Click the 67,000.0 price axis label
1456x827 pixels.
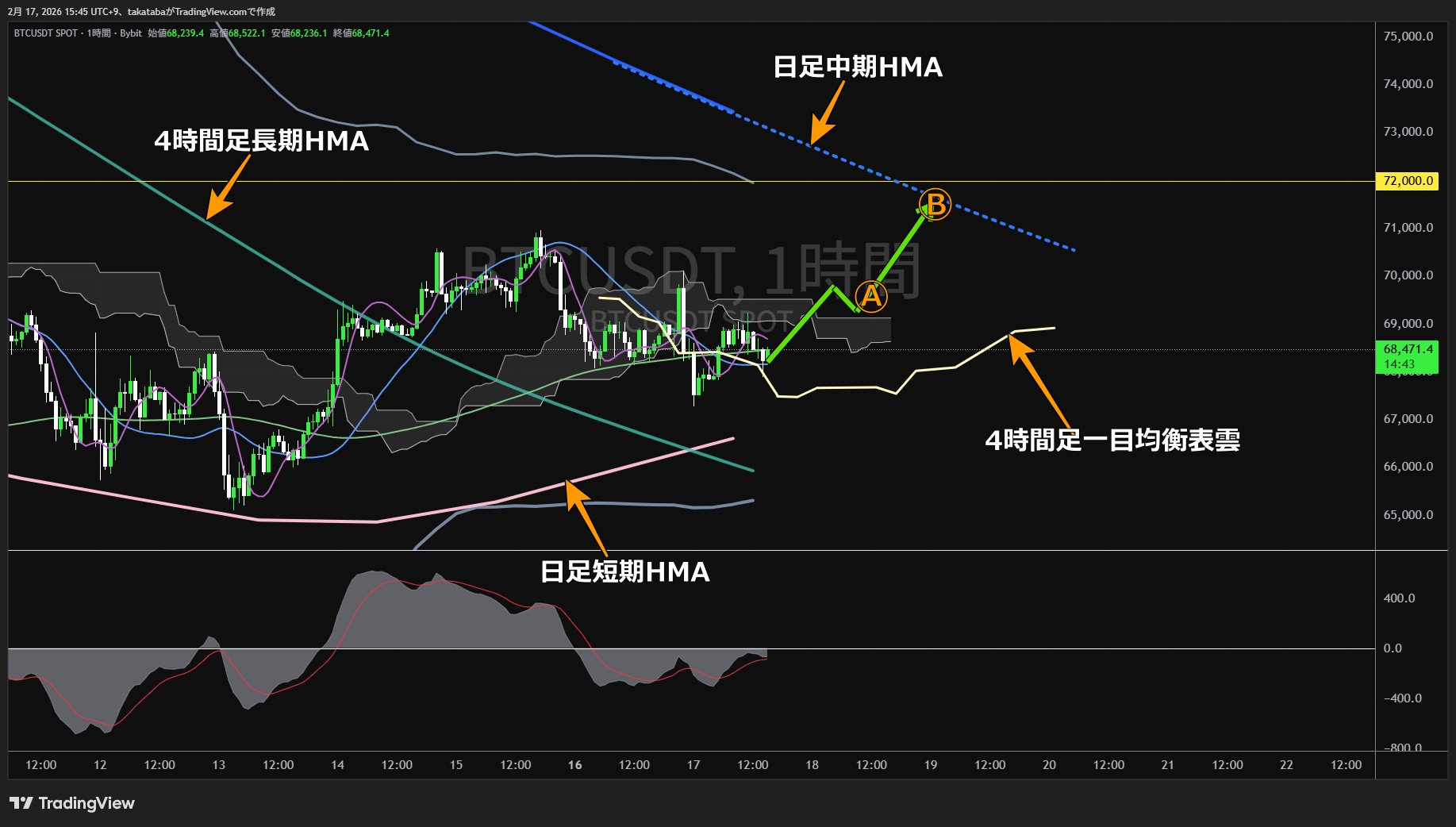tap(1408, 419)
